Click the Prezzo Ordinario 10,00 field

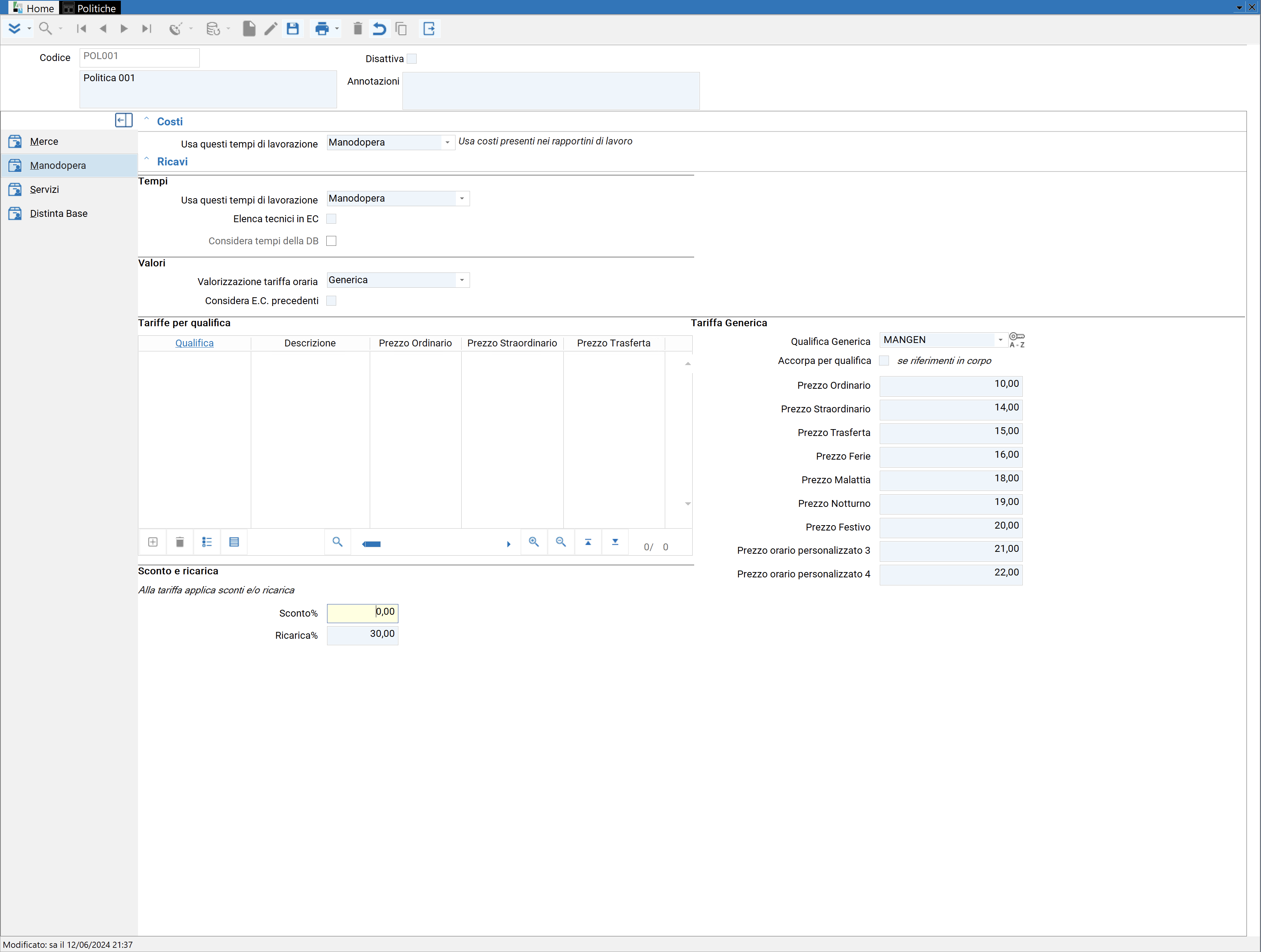click(x=950, y=386)
